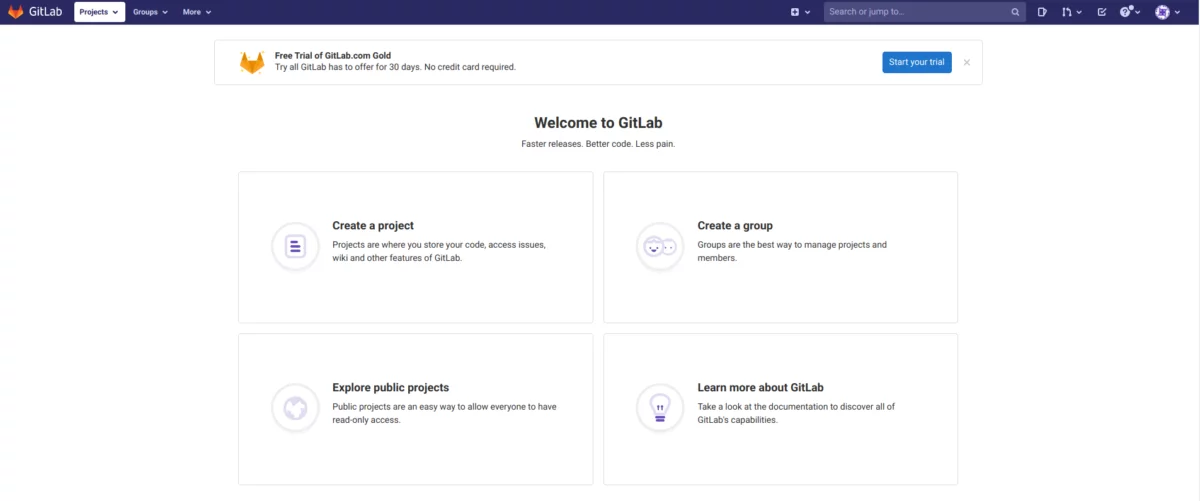
Task: Click the Start your trial button
Action: pos(917,62)
